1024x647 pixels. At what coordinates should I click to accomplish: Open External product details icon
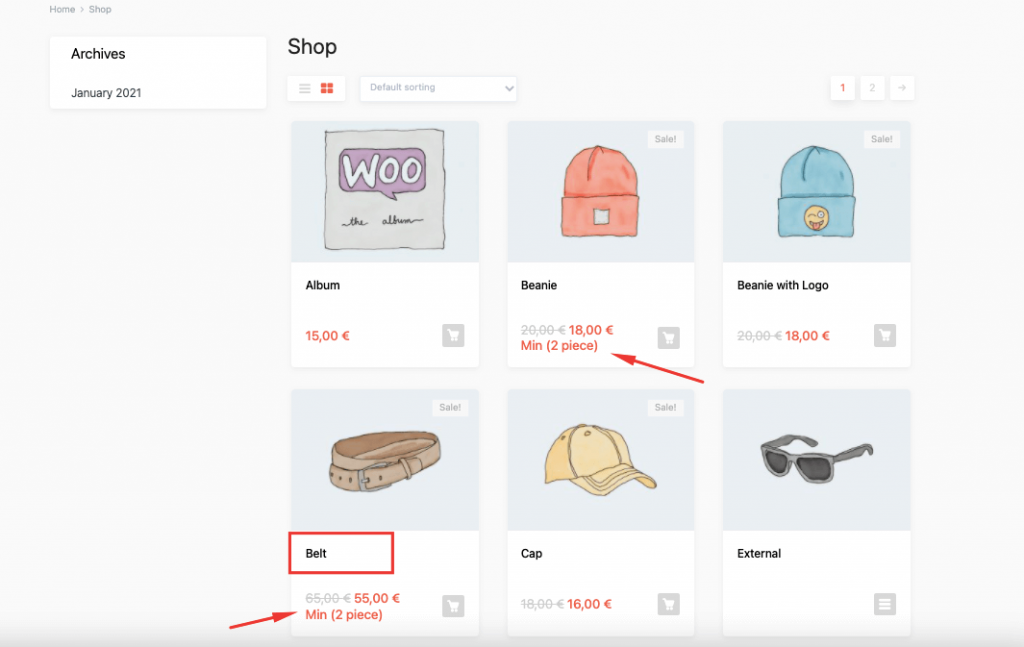pyautogui.click(x=885, y=604)
